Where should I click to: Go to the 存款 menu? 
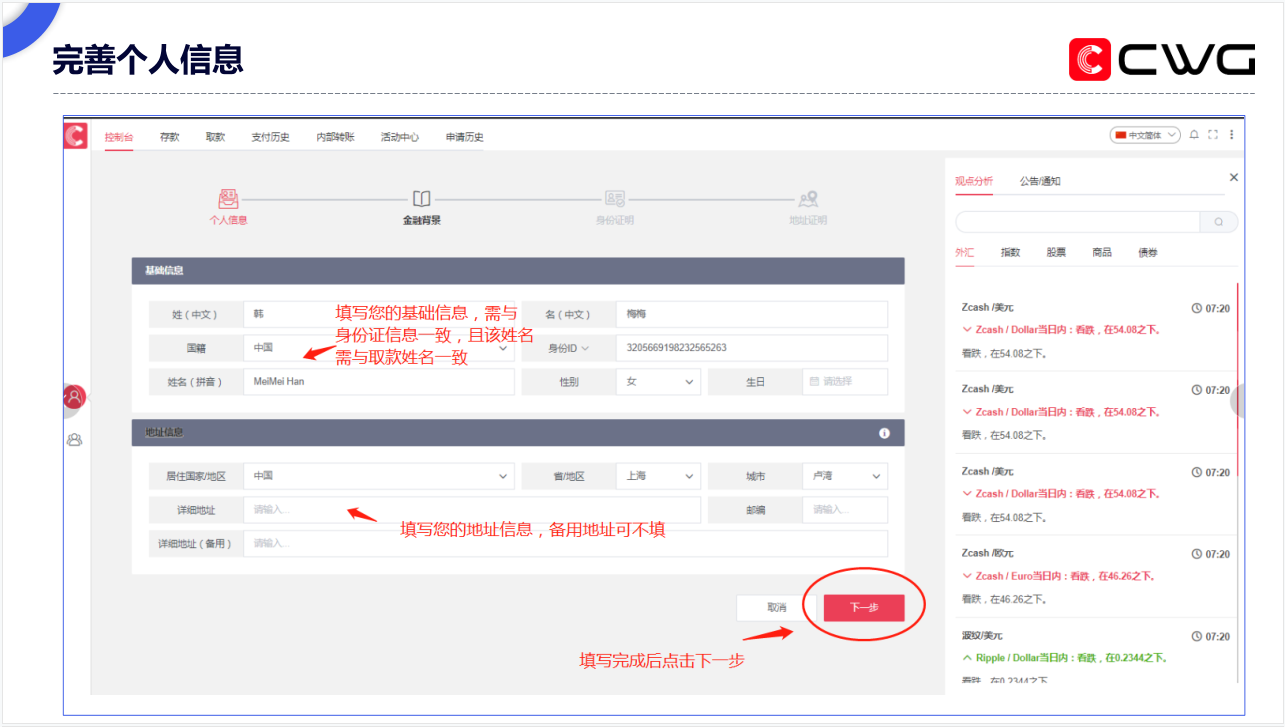(x=169, y=137)
